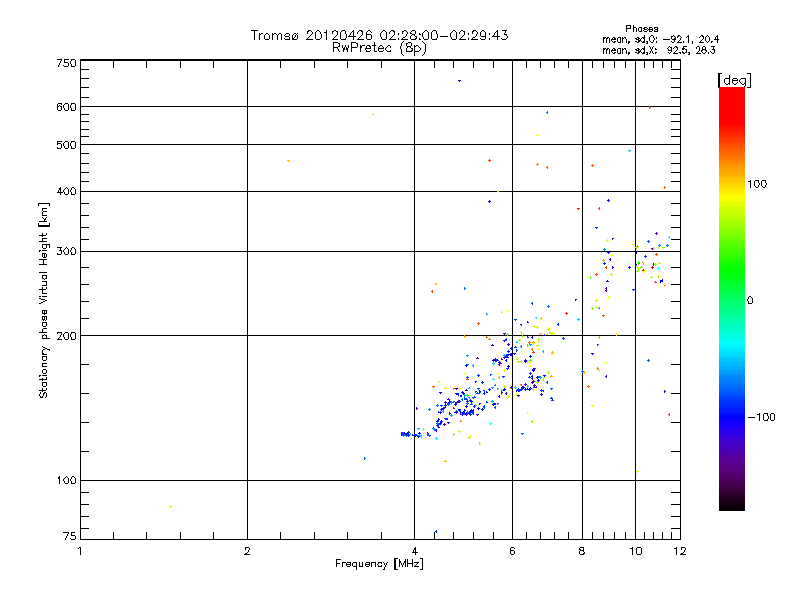Click the mean, sd,X phase values line
This screenshot has width=800, height=600.
coord(659,50)
